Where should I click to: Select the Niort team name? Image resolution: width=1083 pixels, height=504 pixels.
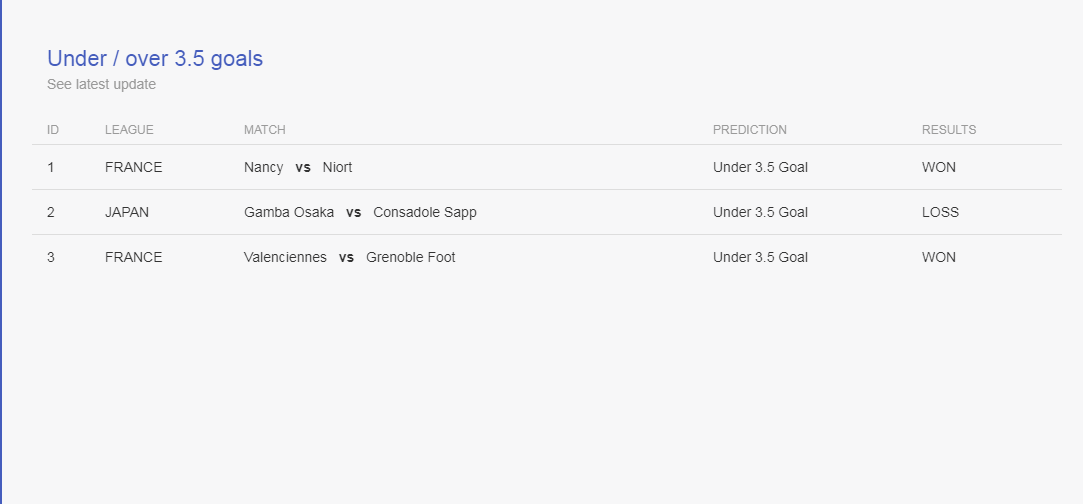(x=337, y=168)
